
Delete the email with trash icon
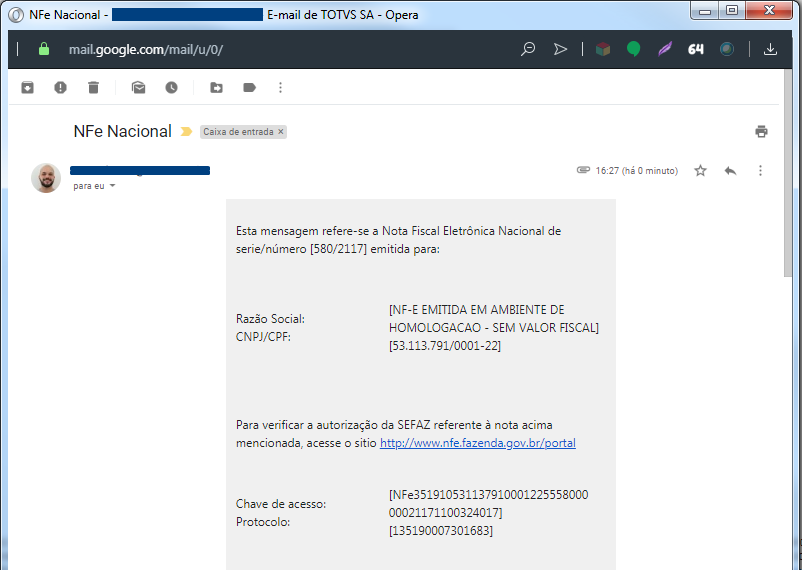click(93, 87)
